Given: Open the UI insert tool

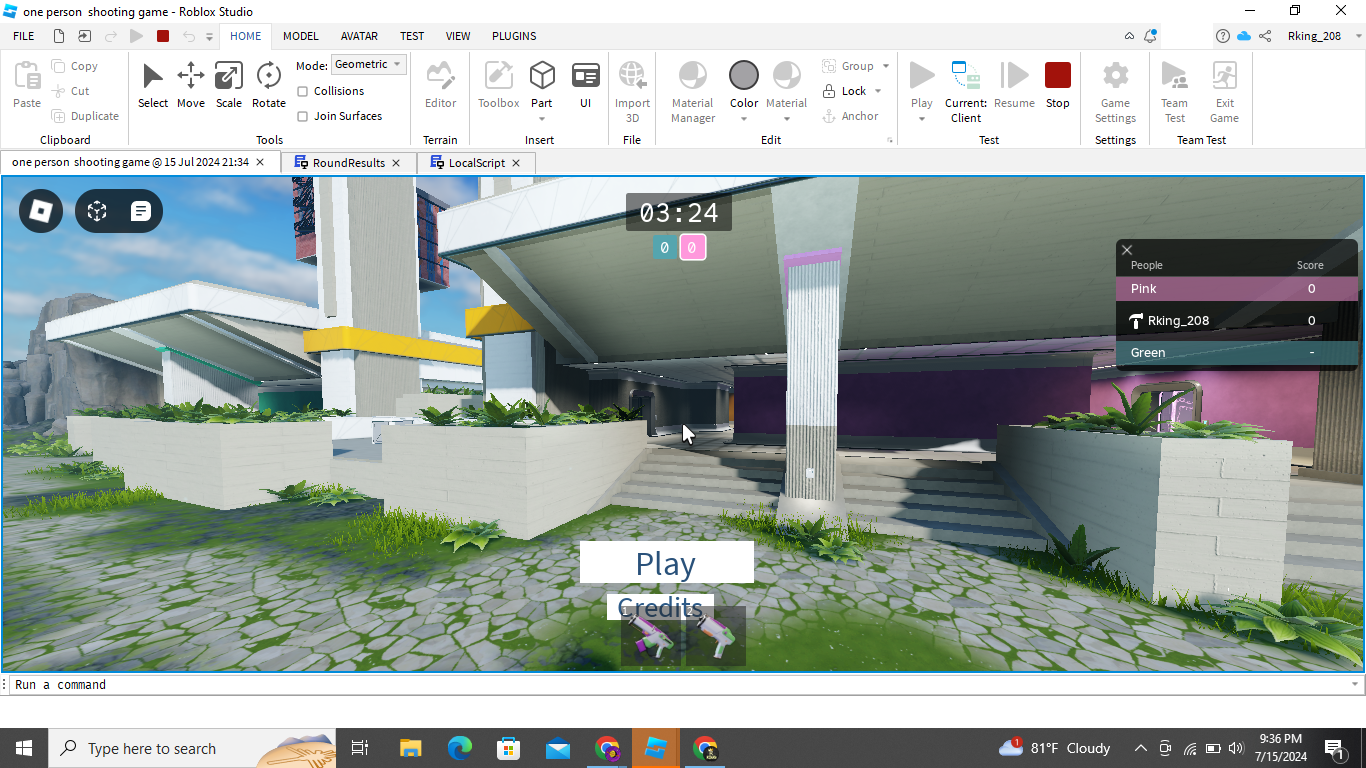Looking at the screenshot, I should 585,85.
